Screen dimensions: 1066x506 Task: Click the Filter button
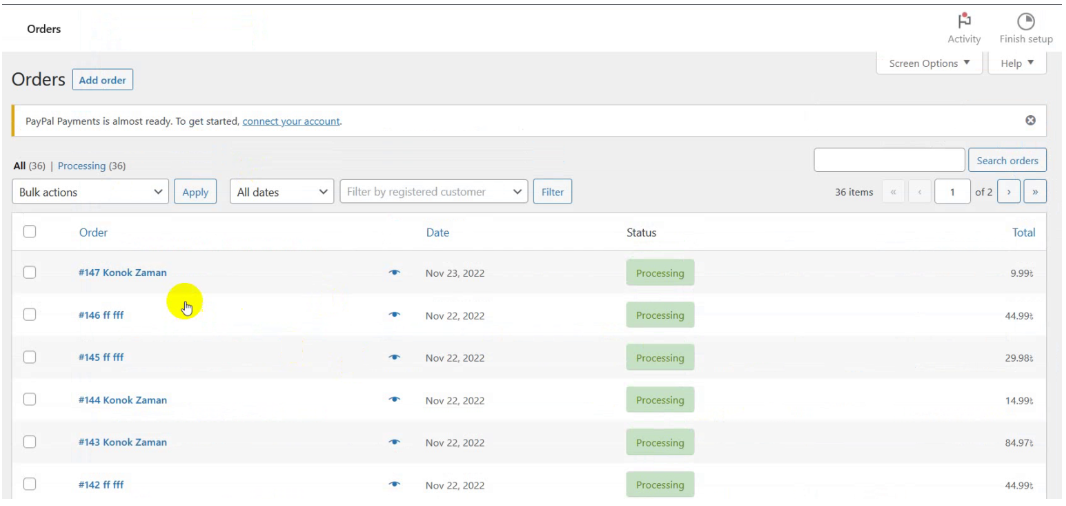(553, 192)
